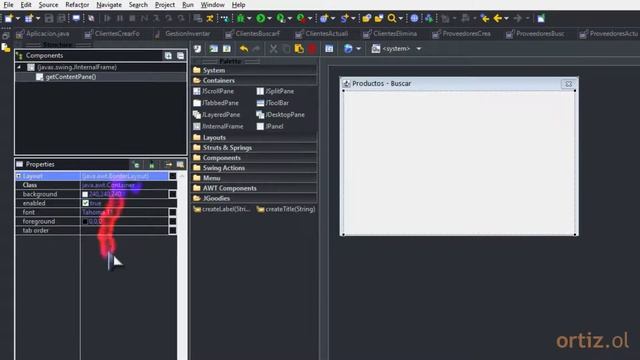Select createTitle(String) from JGoodies palette
Image resolution: width=640 pixels, height=360 pixels.
(286, 209)
